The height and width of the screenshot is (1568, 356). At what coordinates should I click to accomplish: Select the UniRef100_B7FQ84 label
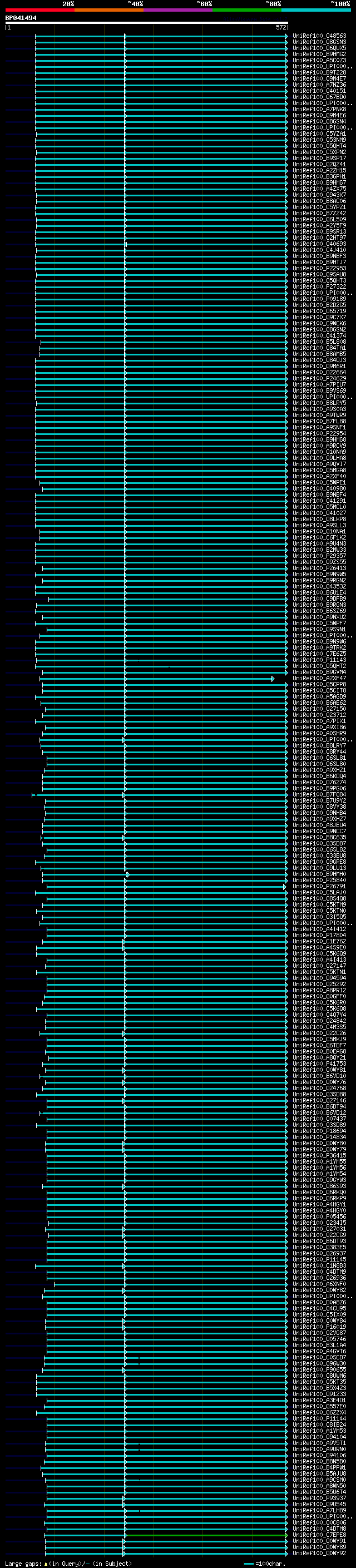(x=319, y=794)
